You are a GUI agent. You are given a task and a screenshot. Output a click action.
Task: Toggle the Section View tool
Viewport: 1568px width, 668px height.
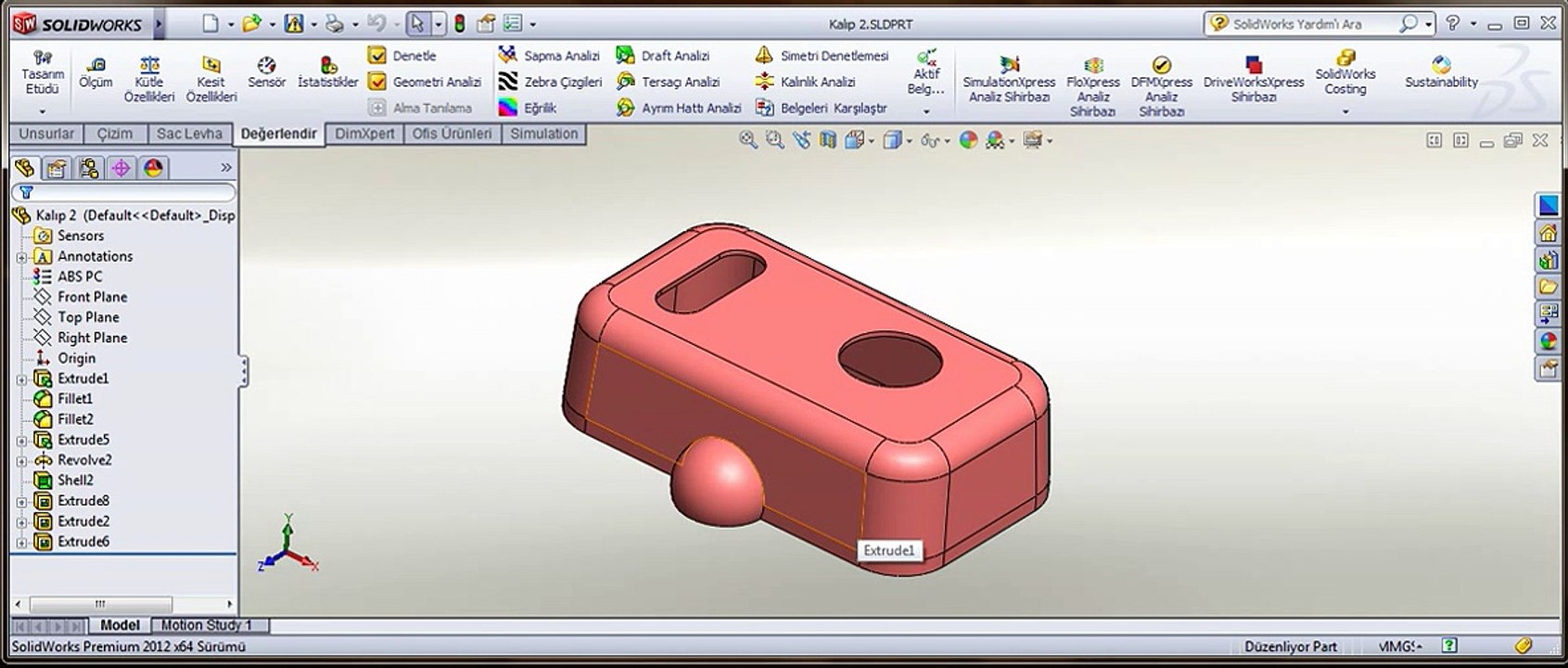[x=828, y=140]
